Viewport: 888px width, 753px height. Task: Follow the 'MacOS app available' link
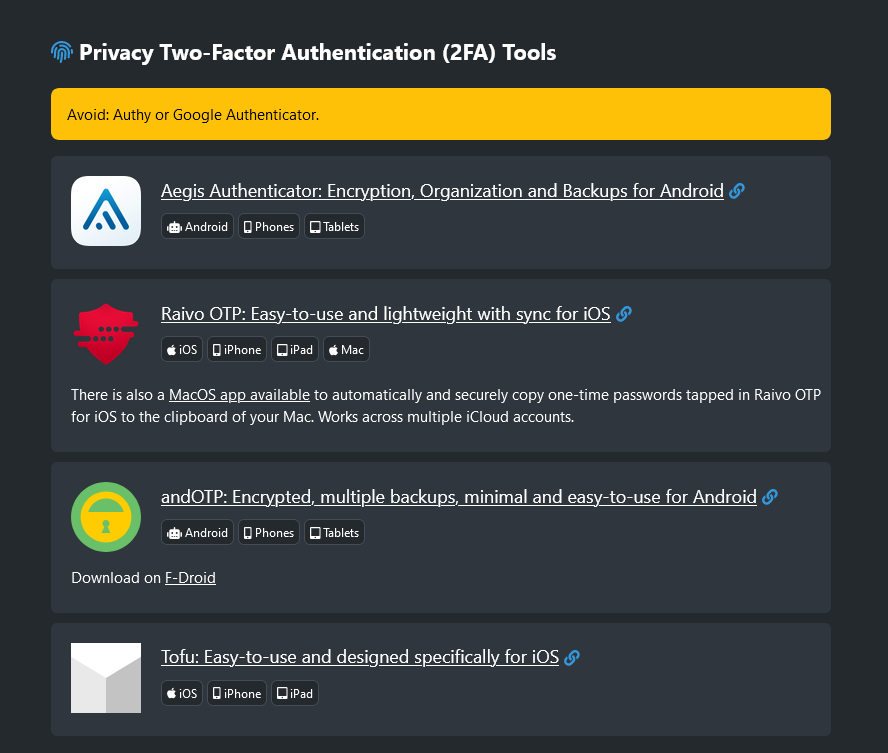239,394
